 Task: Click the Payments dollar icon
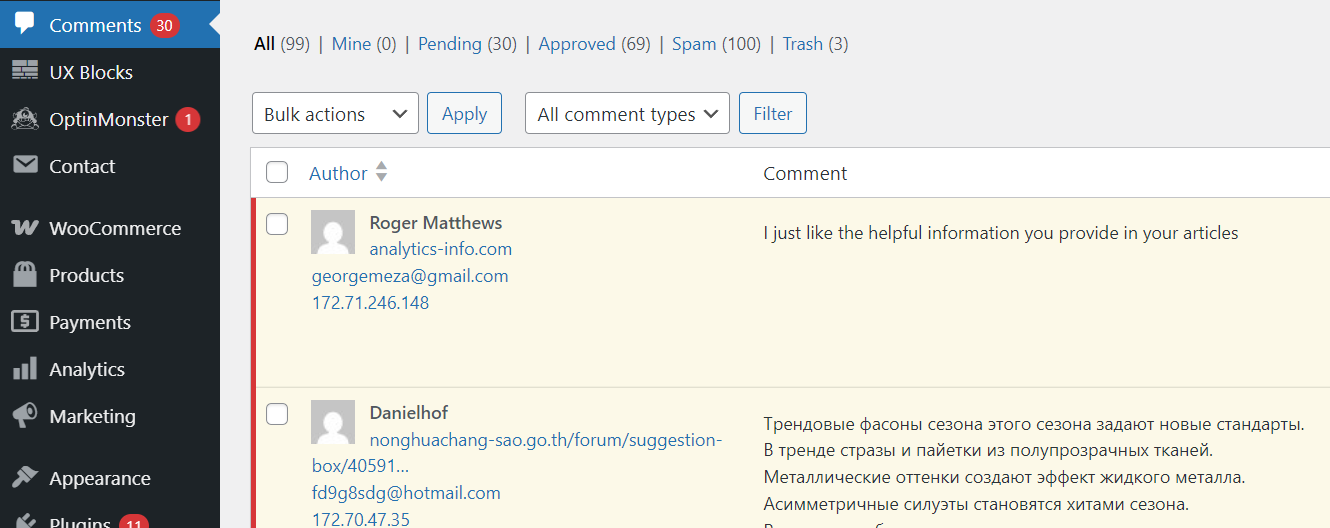tap(25, 321)
